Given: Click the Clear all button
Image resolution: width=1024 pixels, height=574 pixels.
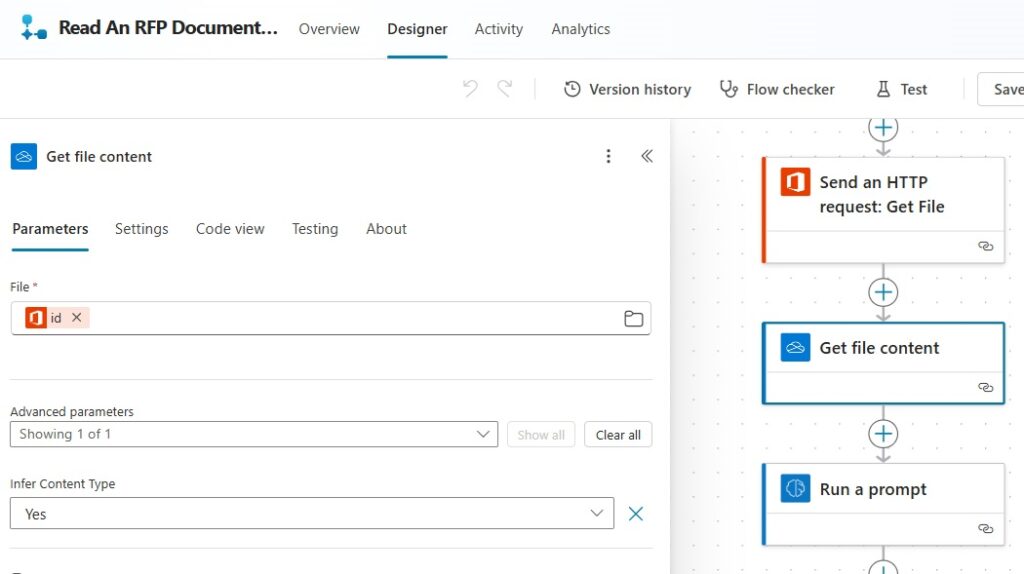Looking at the screenshot, I should (x=618, y=435).
